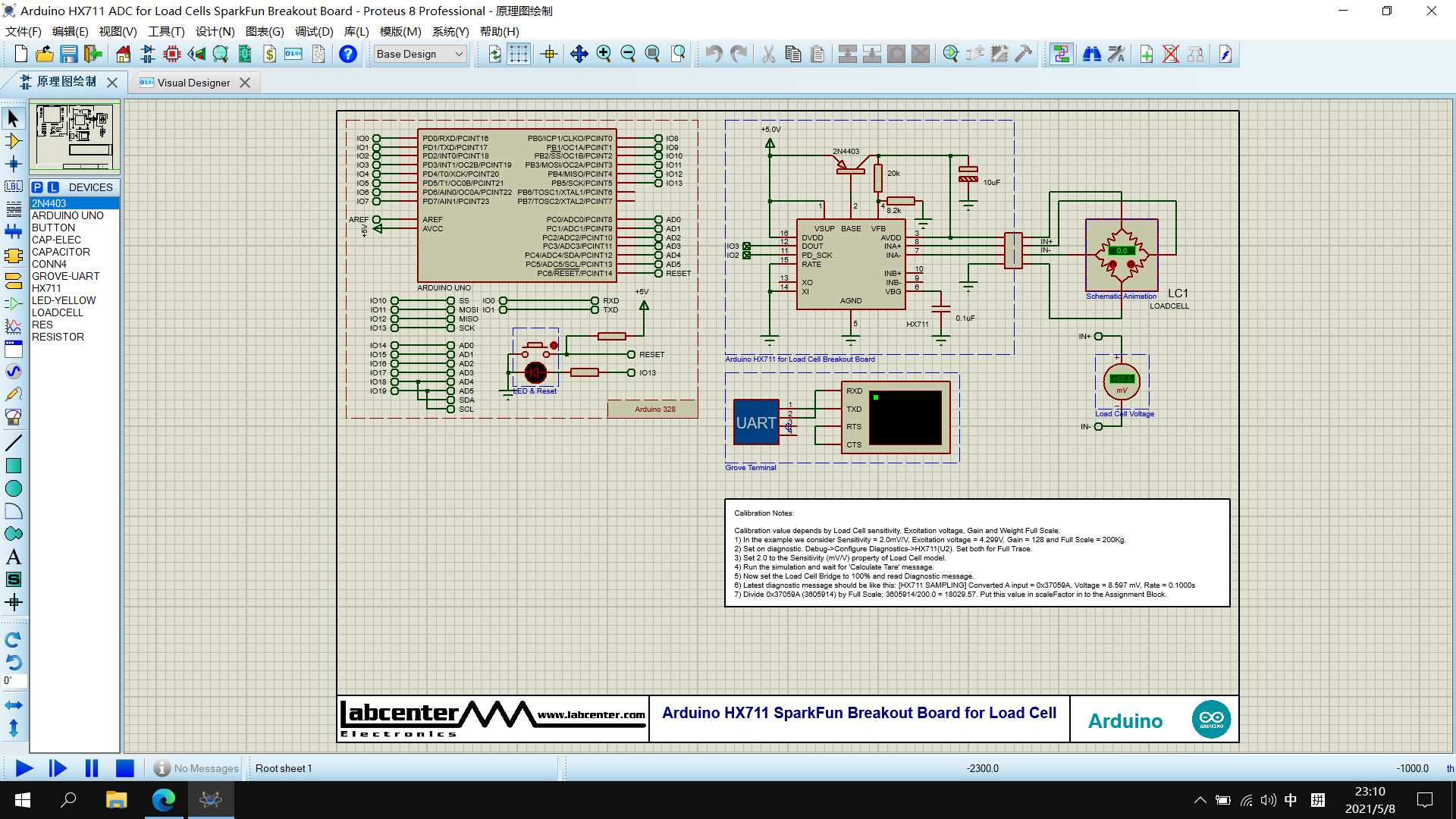
Task: Select the Selection Mode arrow tool
Action: (13, 118)
